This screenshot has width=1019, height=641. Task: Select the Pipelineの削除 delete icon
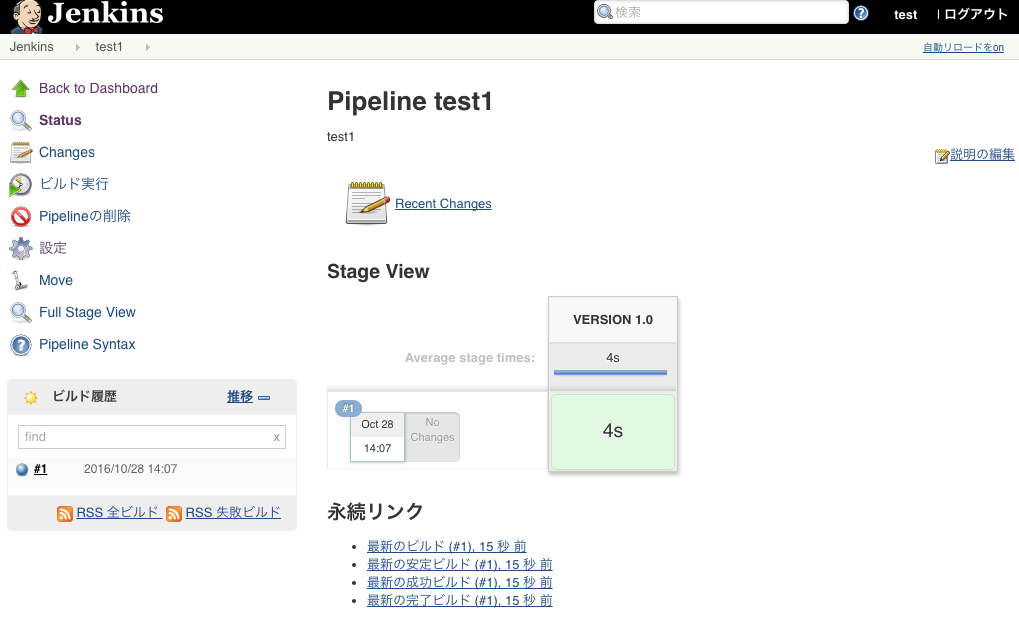(x=21, y=216)
